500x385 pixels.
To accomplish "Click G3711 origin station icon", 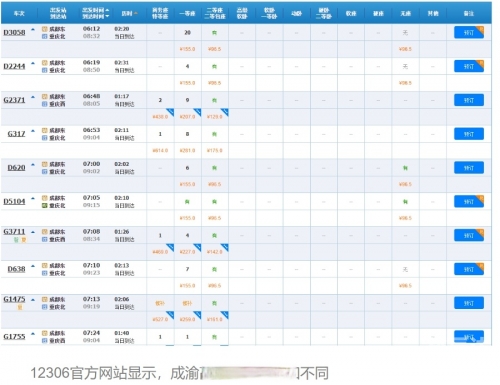I will point(44,232).
